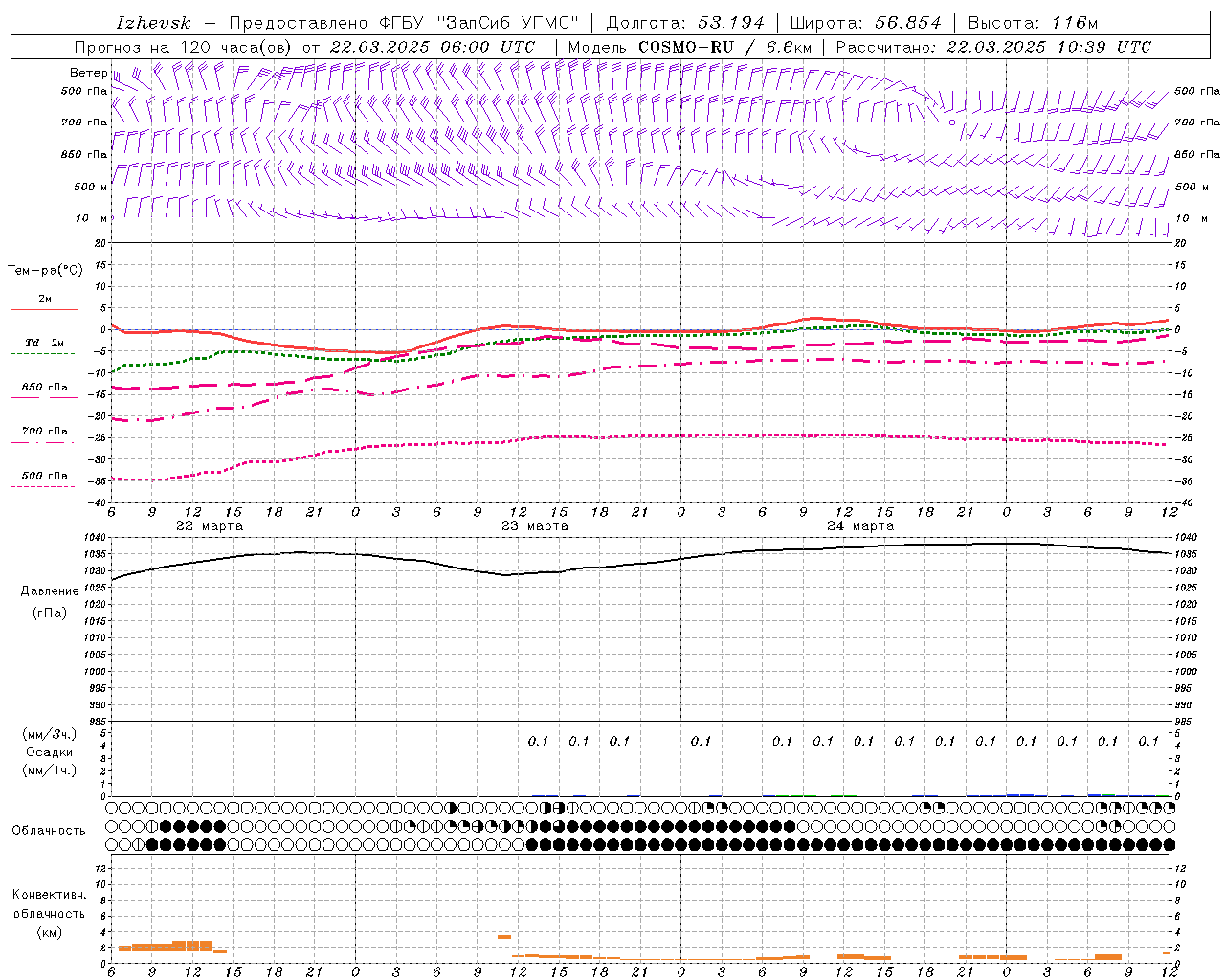Click the "22 марта" date label

(210, 526)
